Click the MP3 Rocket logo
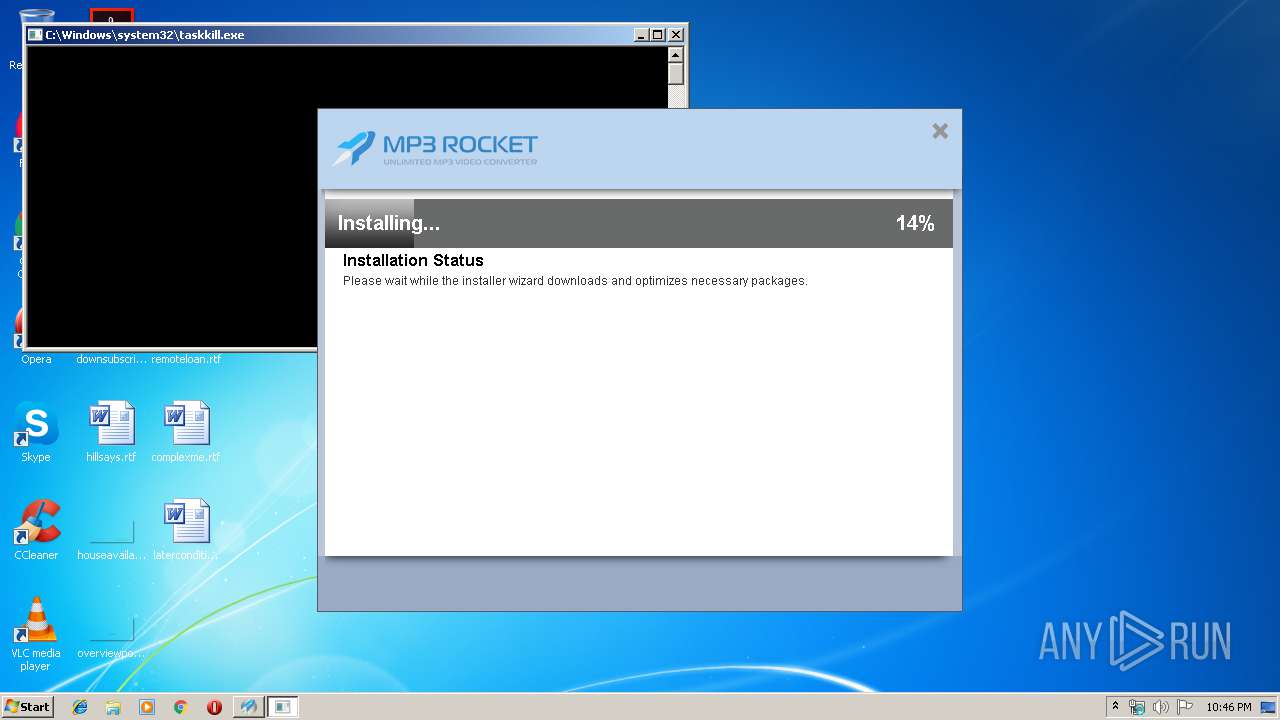The width and height of the screenshot is (1280, 720). [x=435, y=149]
